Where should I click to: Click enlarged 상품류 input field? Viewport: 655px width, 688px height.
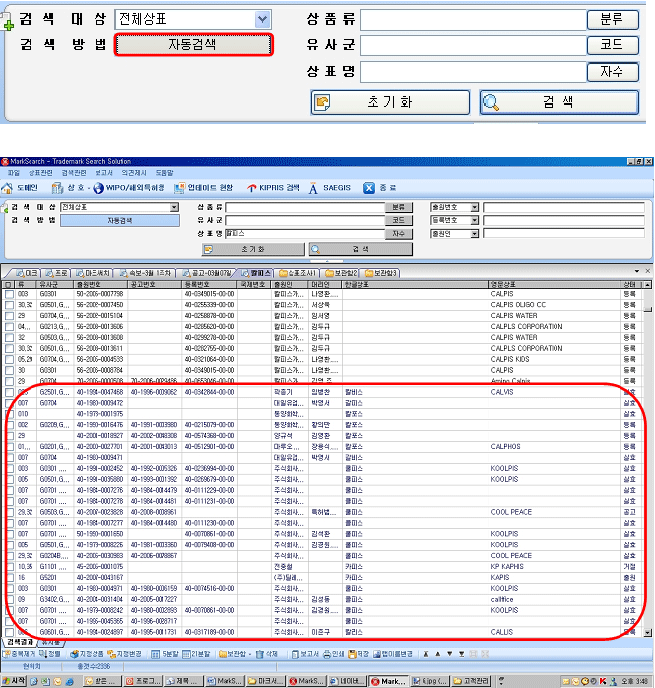coord(473,20)
